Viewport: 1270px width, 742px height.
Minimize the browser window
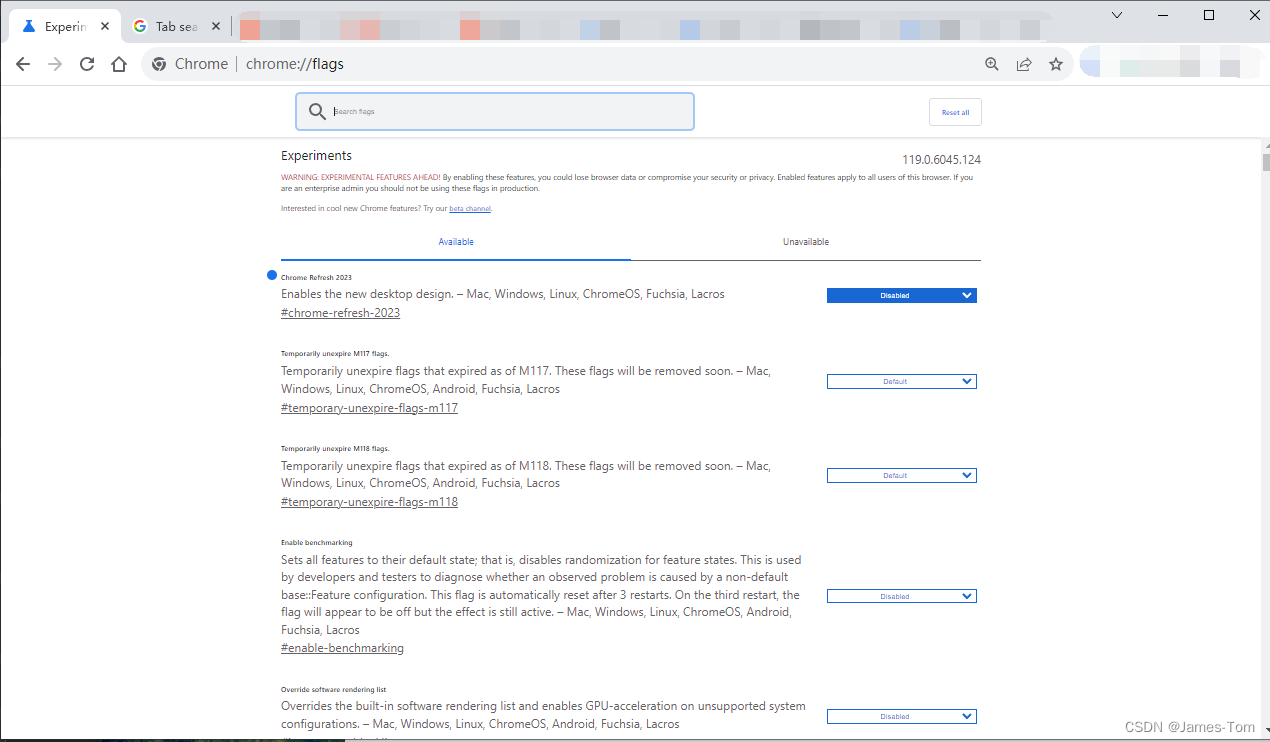pos(1164,15)
